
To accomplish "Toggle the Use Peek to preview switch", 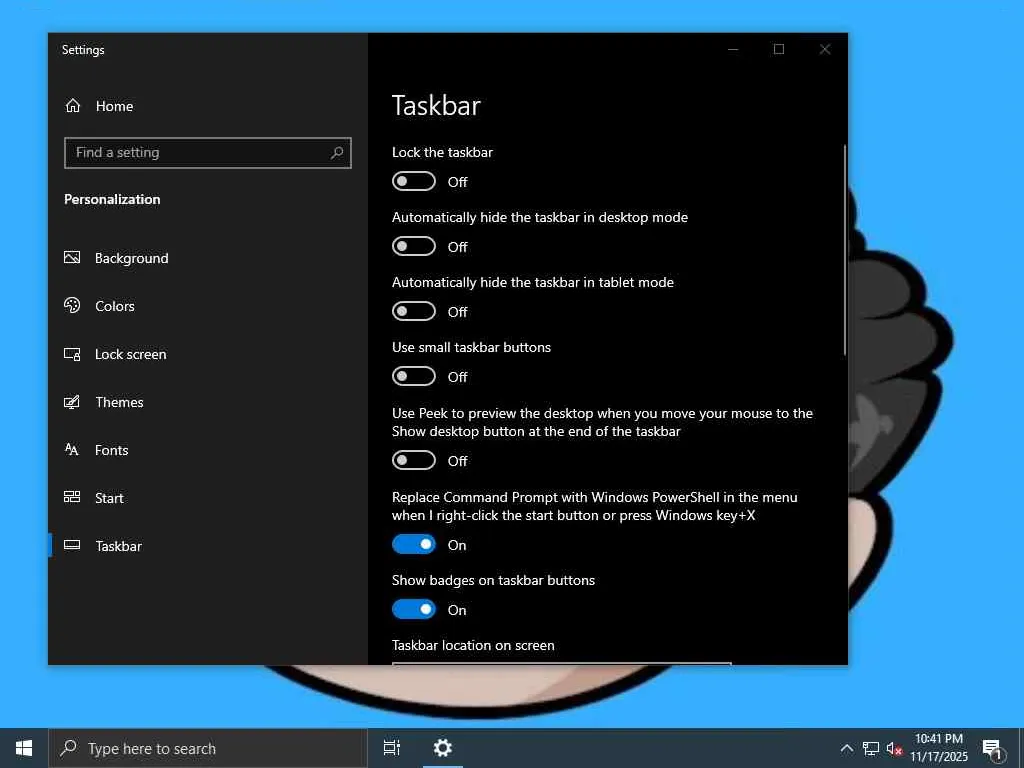I will (414, 460).
